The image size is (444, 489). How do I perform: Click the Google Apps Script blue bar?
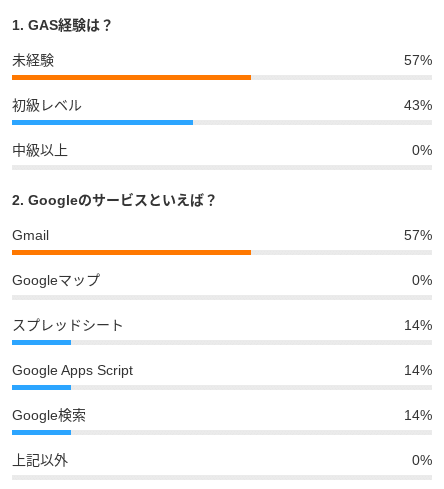(x=41, y=388)
